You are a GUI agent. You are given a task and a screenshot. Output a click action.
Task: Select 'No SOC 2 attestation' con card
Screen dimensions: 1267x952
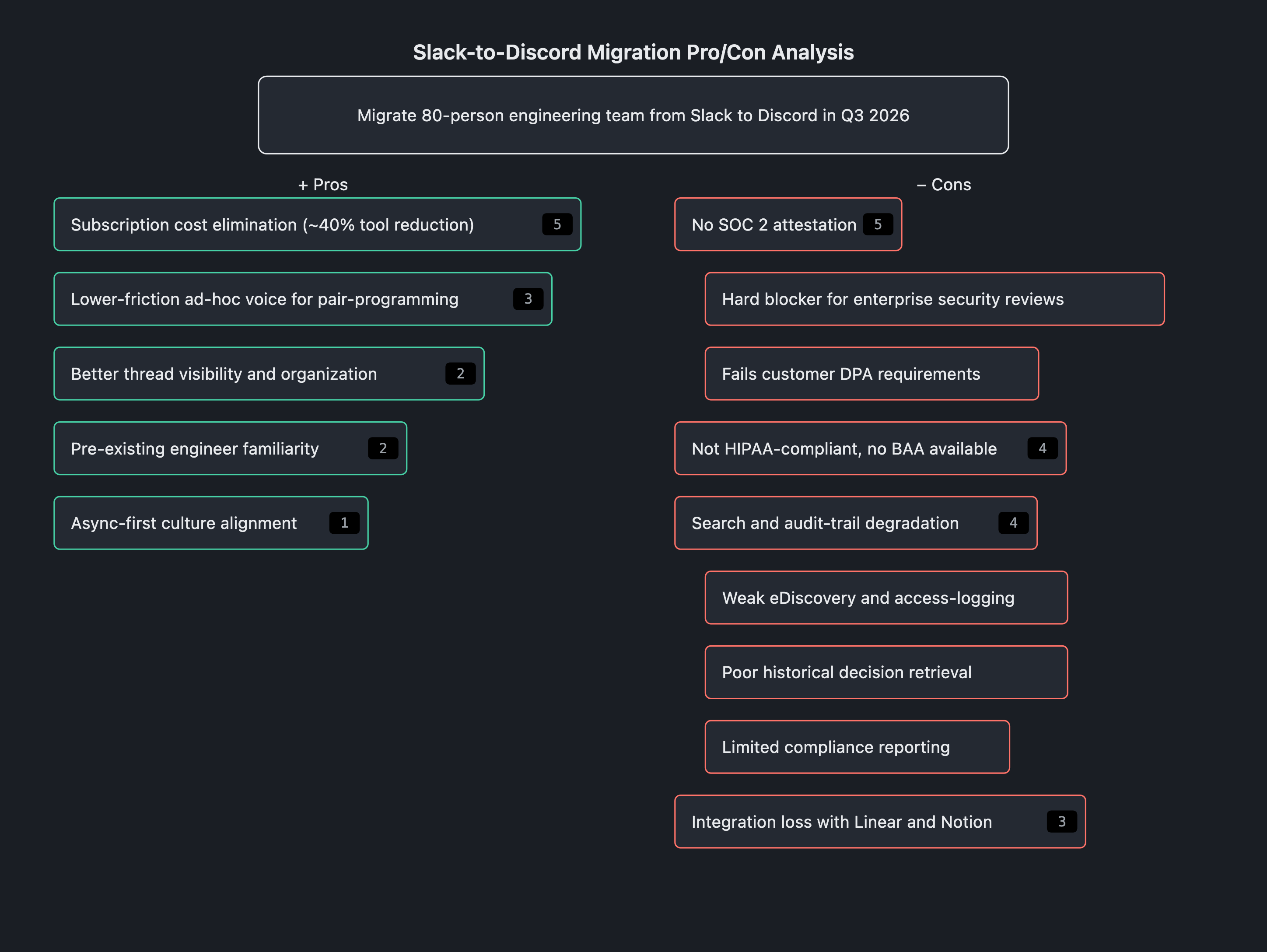(x=788, y=224)
